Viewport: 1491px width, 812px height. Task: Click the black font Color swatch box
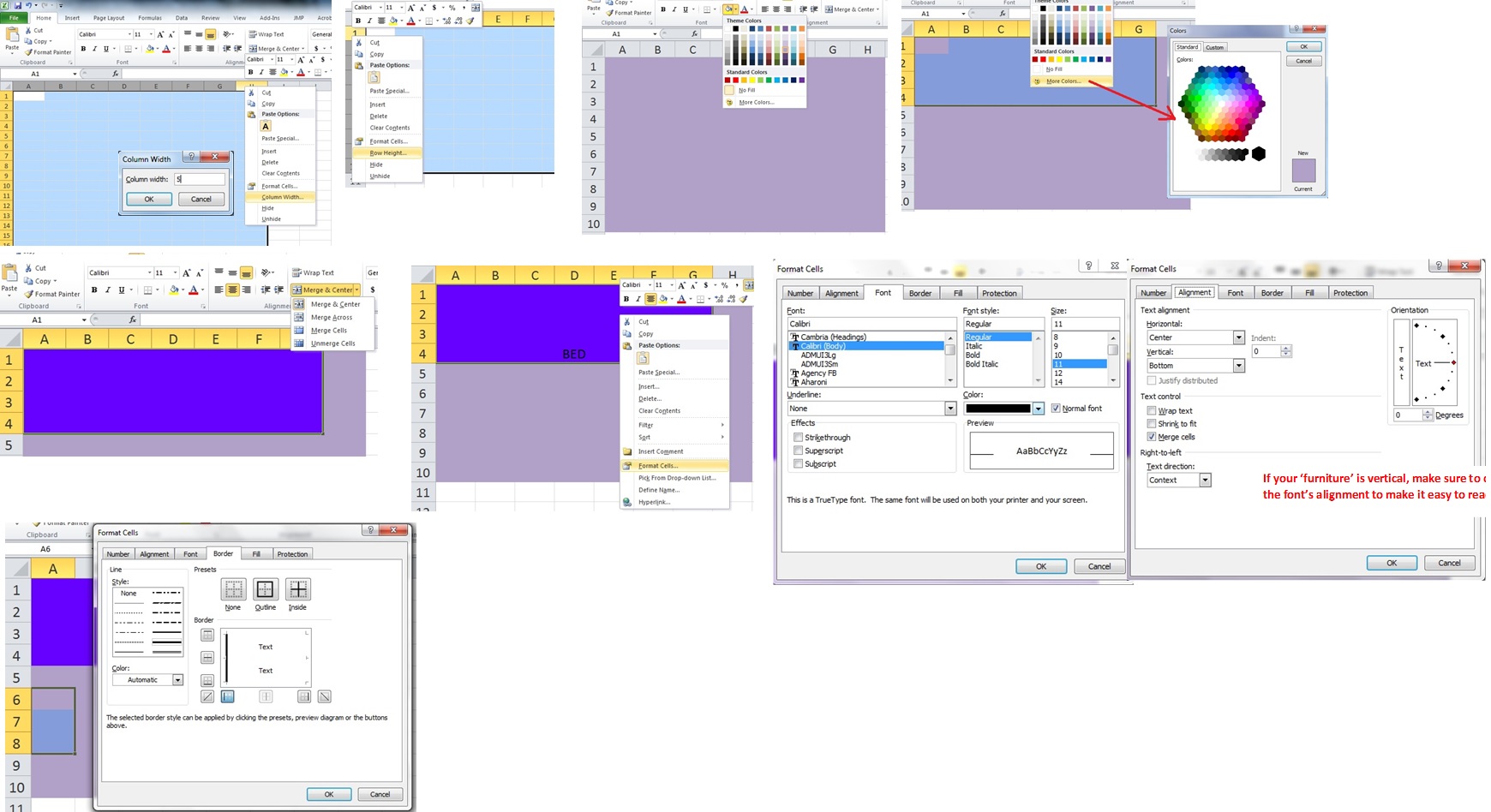pyautogui.click(x=998, y=409)
